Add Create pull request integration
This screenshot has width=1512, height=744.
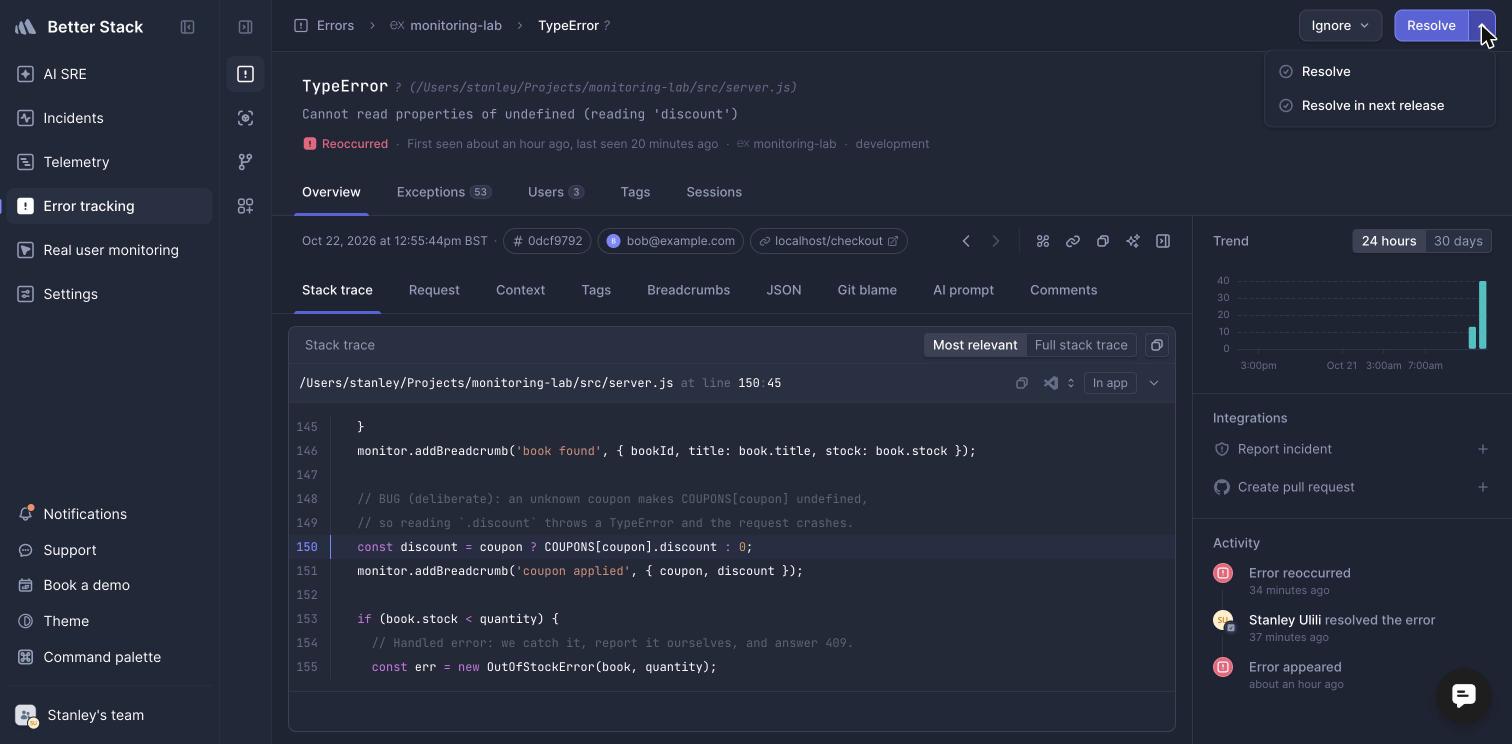pos(1483,487)
